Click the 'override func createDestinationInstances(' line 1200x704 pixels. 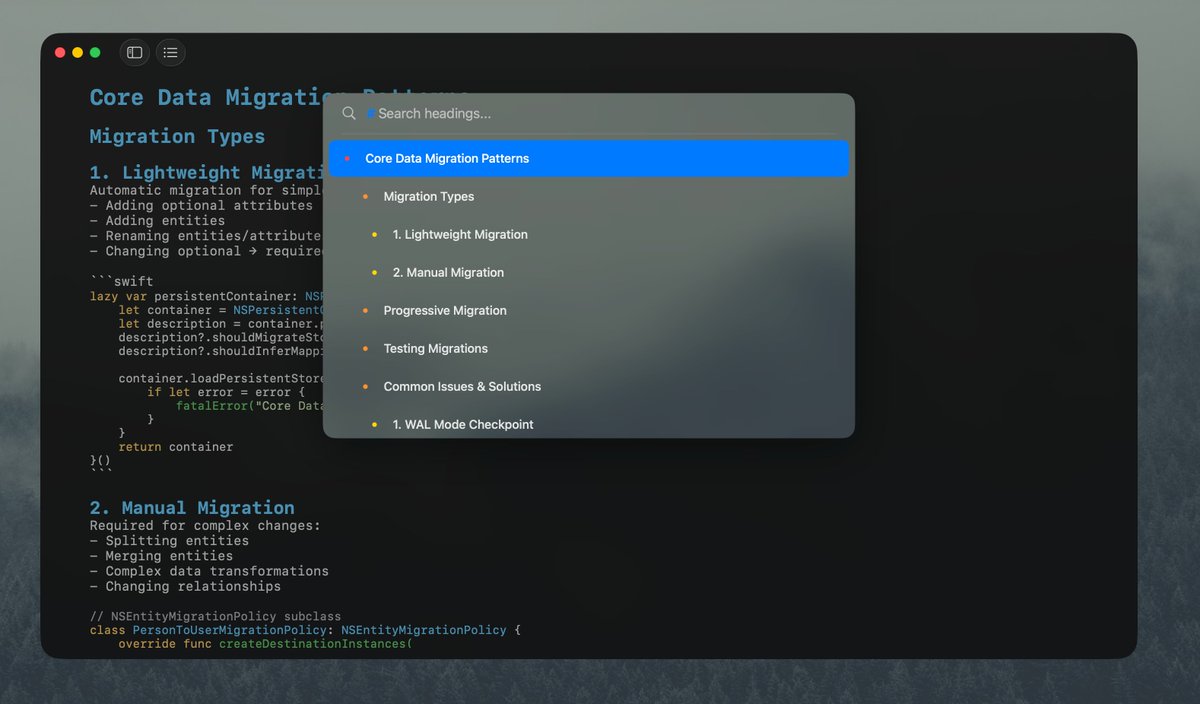click(265, 644)
